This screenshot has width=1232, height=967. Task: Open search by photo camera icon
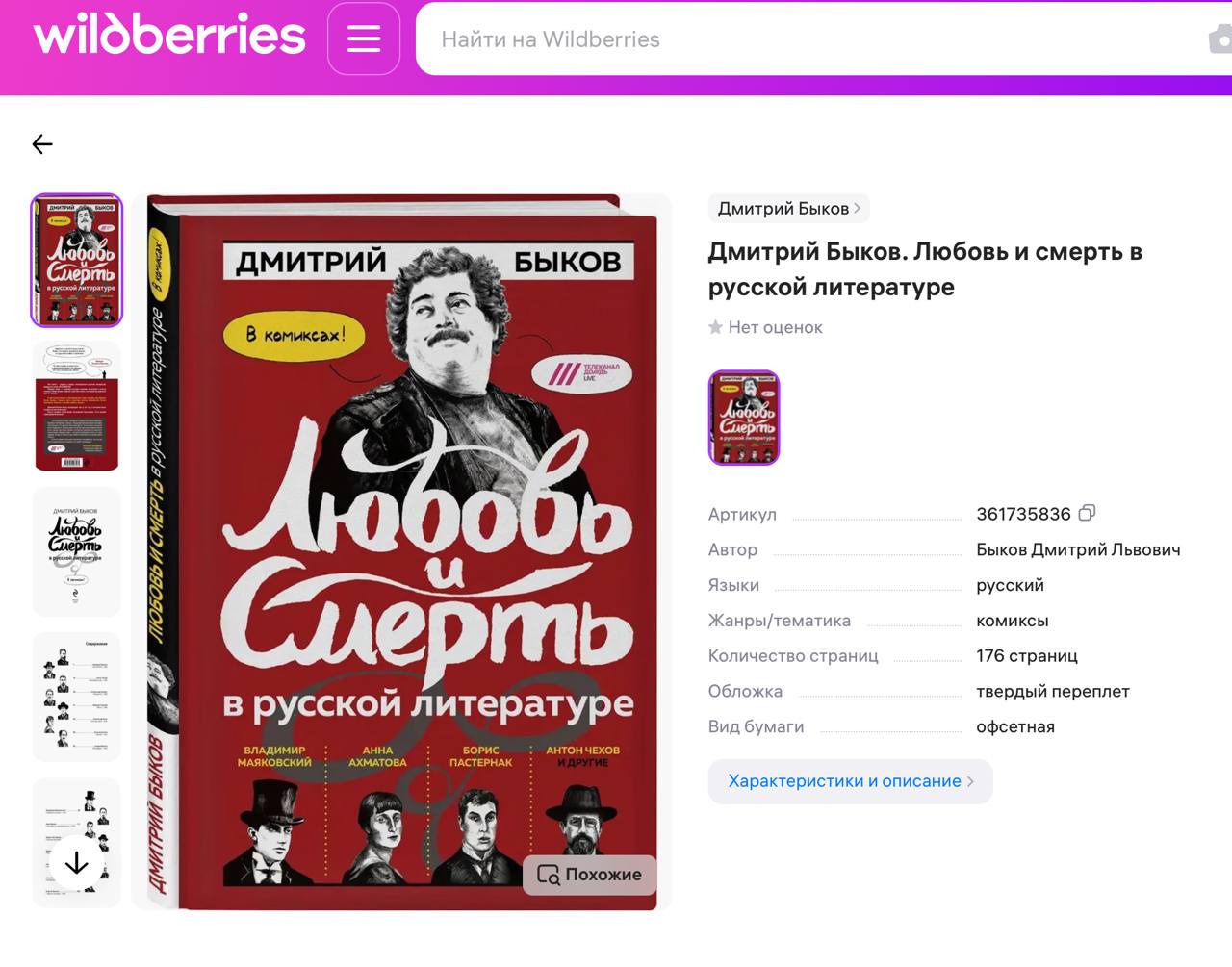[x=1220, y=39]
